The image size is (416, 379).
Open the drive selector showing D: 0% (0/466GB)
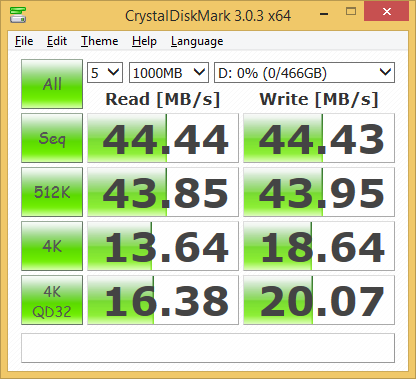pyautogui.click(x=304, y=72)
